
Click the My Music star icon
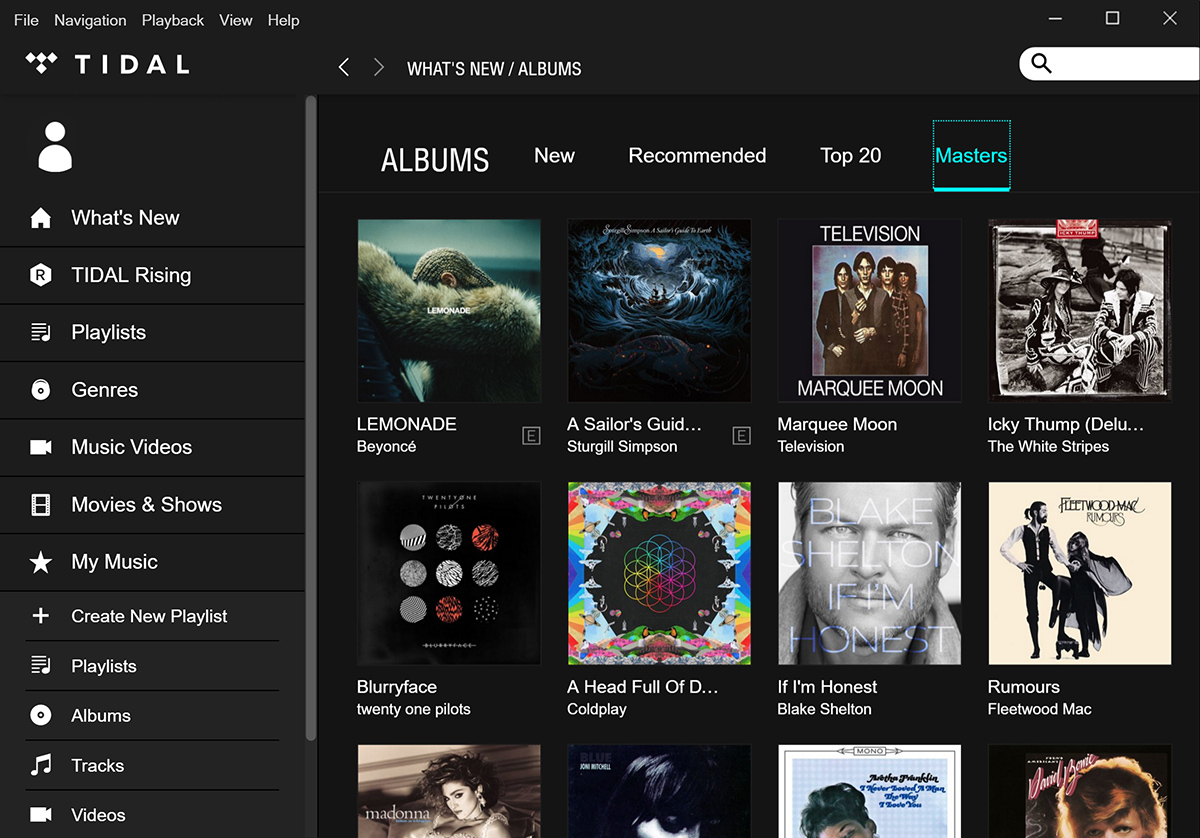click(x=41, y=562)
